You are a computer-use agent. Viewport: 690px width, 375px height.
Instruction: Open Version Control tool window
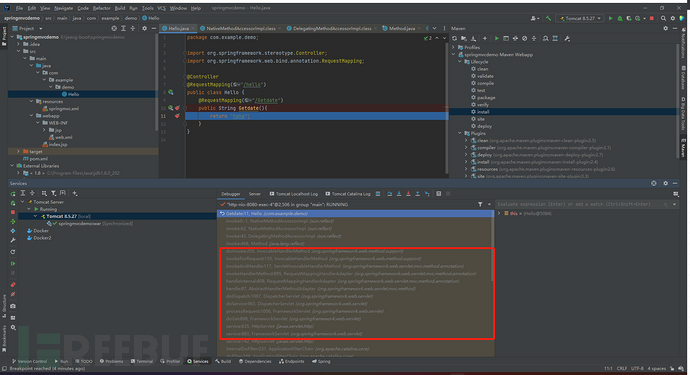point(29,361)
